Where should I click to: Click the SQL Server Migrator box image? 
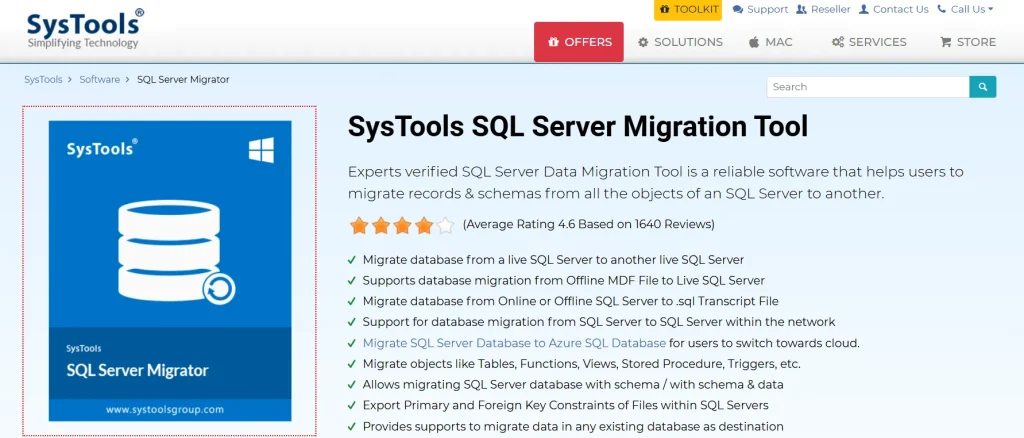[170, 271]
